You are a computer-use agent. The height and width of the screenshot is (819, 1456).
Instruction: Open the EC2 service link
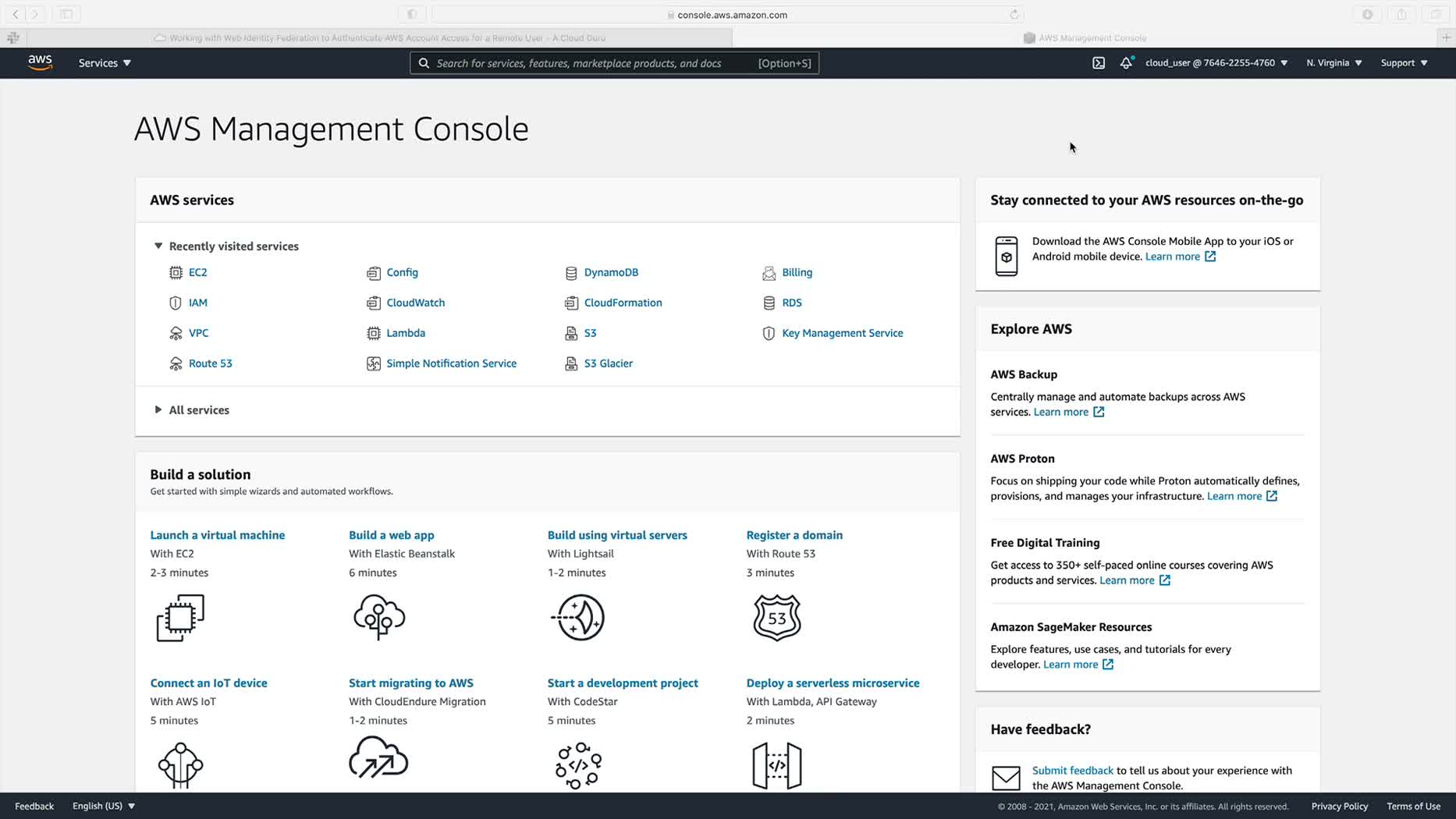[198, 272]
